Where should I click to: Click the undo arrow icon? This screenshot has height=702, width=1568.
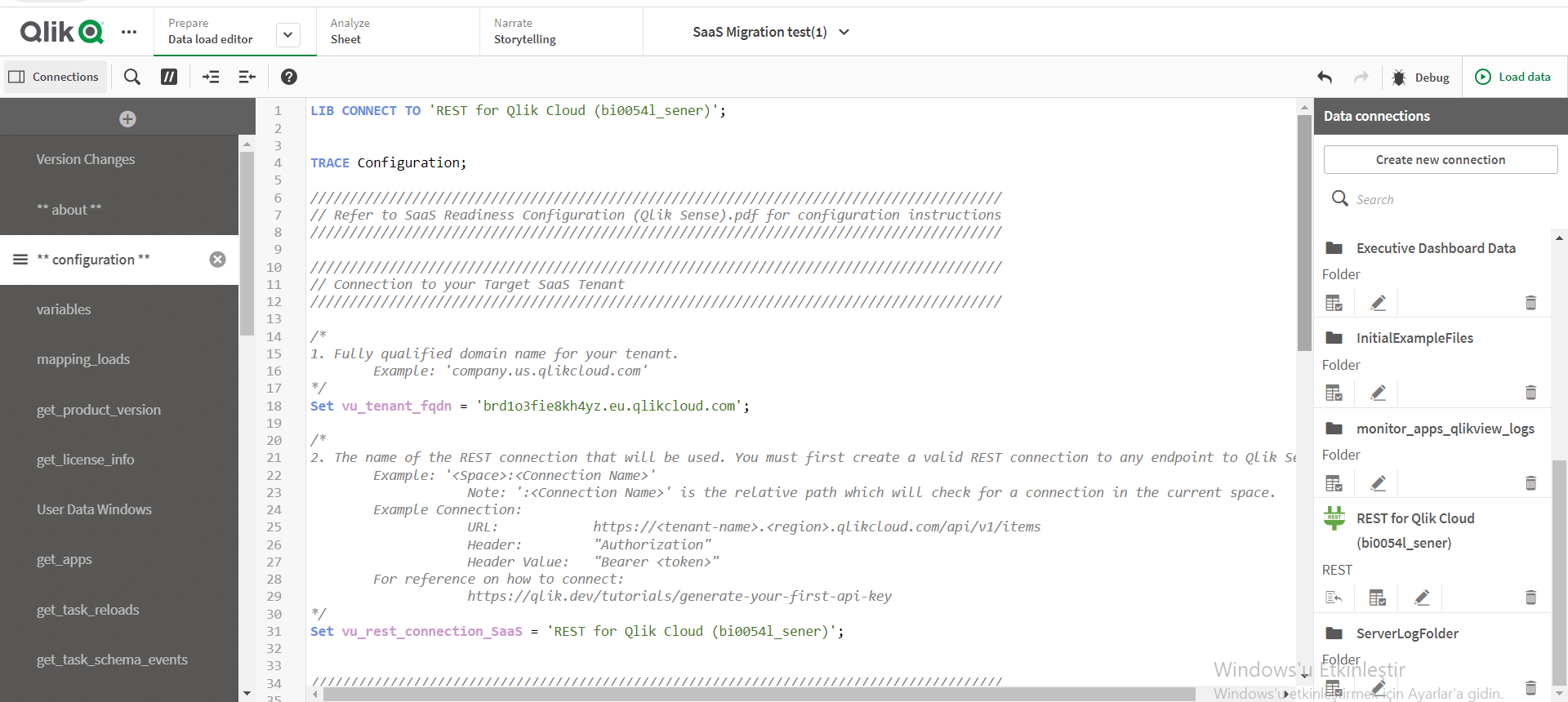[1325, 77]
